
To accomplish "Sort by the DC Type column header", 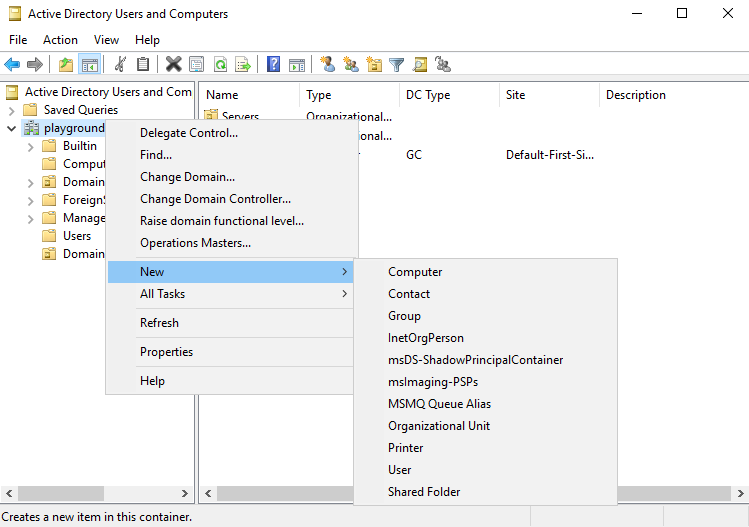I will tap(449, 95).
